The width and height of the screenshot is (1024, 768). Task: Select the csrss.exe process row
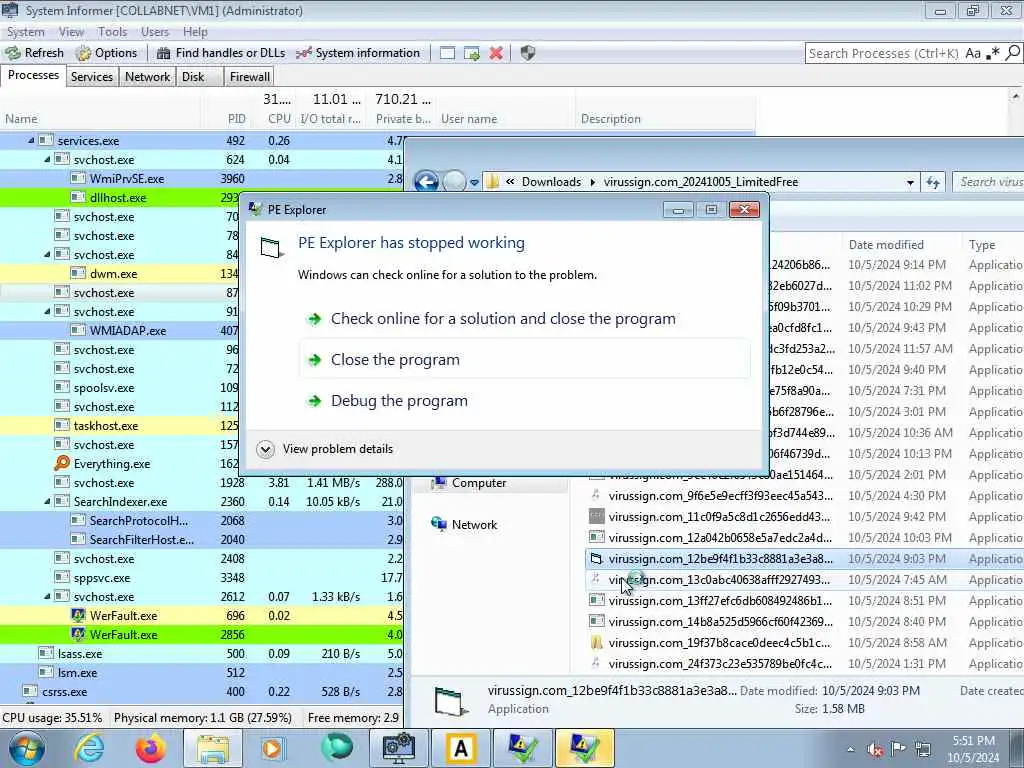pos(202,692)
